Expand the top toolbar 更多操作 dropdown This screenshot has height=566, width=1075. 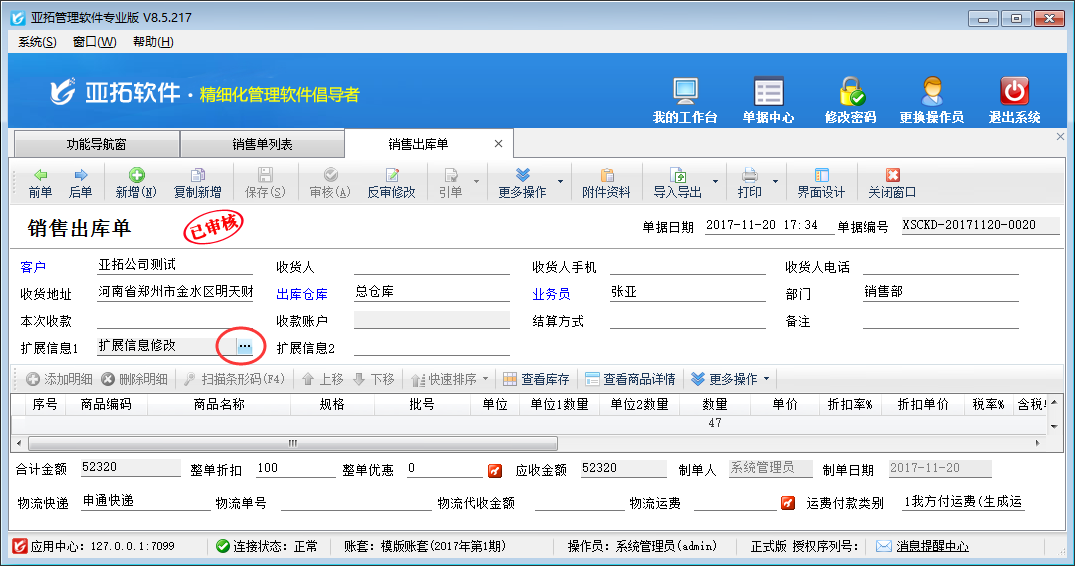coord(560,183)
